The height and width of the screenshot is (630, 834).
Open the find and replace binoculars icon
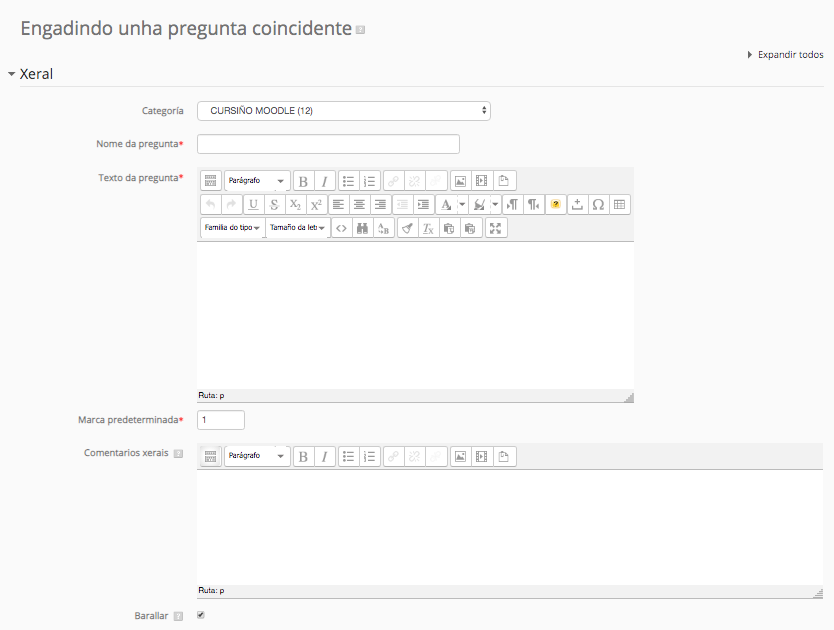(362, 228)
